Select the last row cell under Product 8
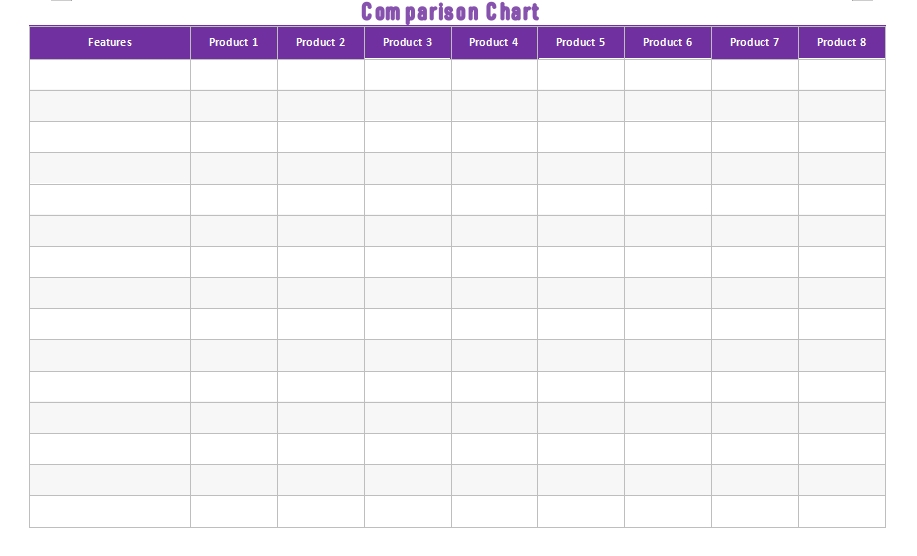Image resolution: width=917 pixels, height=556 pixels. [x=842, y=511]
